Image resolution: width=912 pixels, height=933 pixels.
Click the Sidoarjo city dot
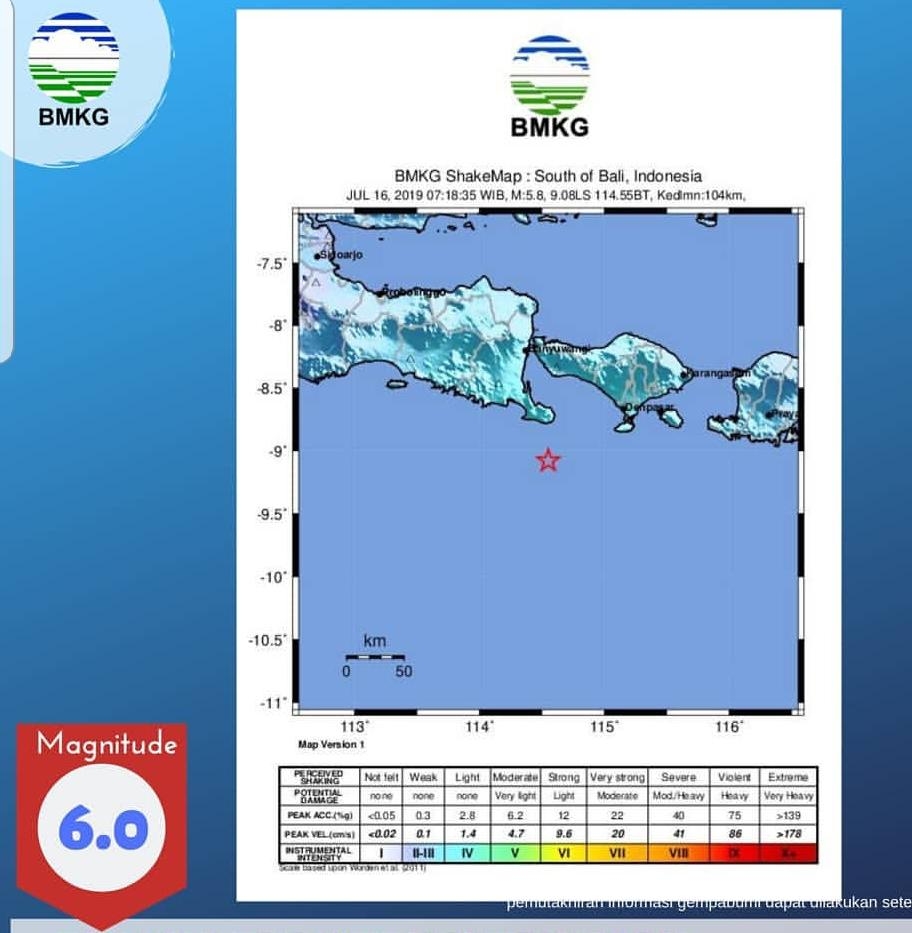click(x=317, y=256)
